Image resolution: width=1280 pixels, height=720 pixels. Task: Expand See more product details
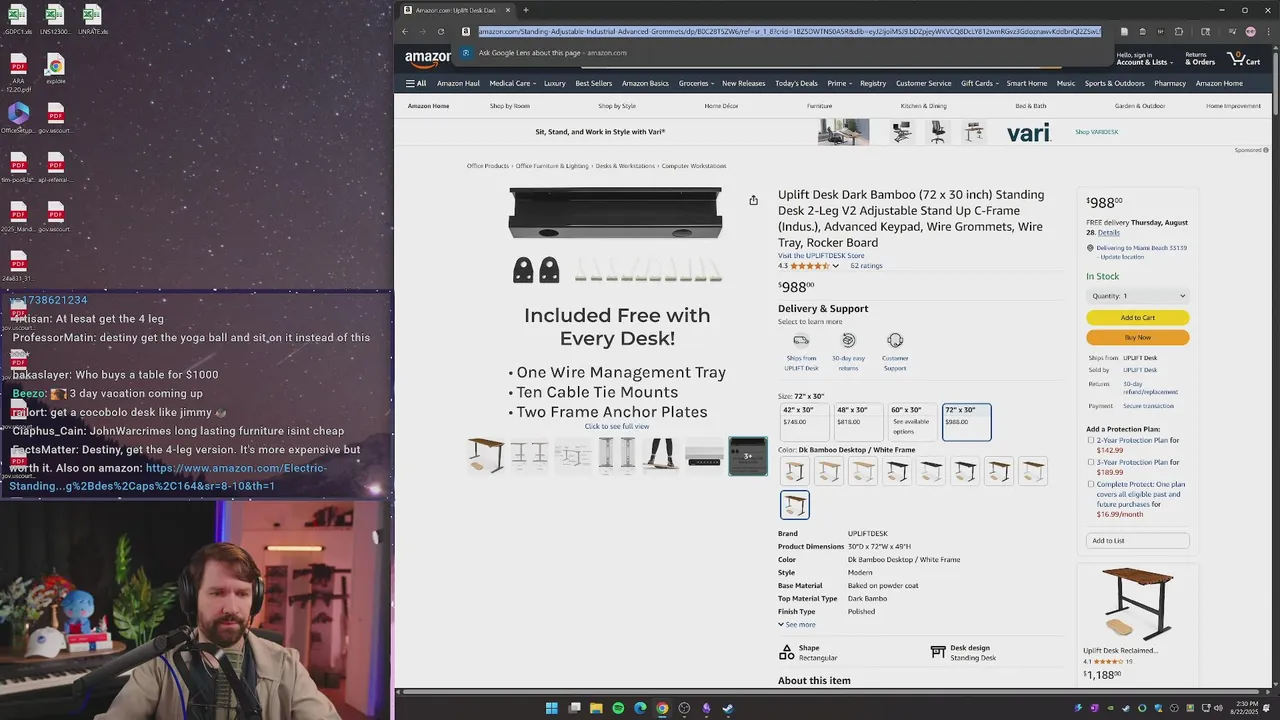797,625
